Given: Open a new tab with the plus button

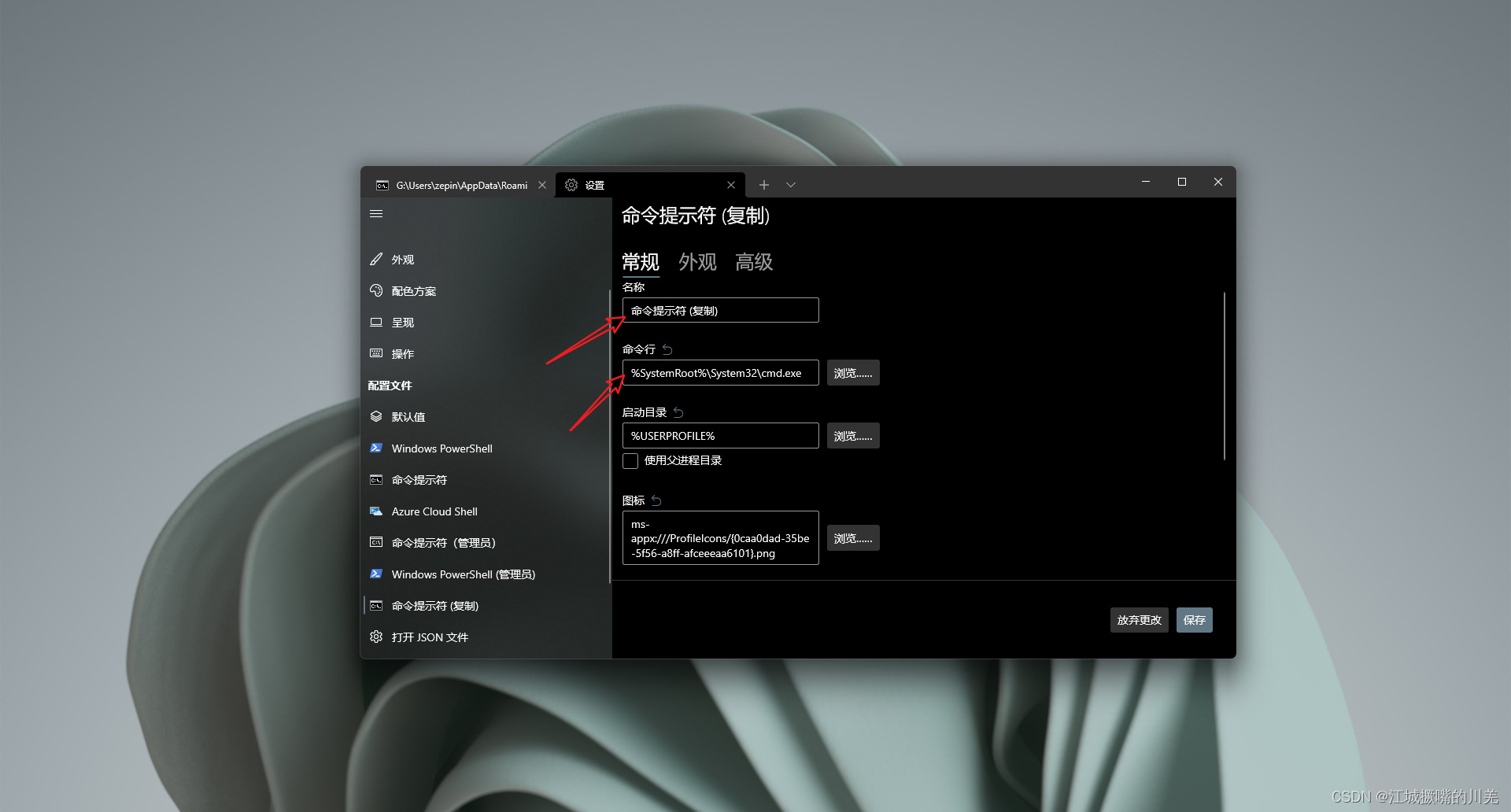Looking at the screenshot, I should click(763, 185).
